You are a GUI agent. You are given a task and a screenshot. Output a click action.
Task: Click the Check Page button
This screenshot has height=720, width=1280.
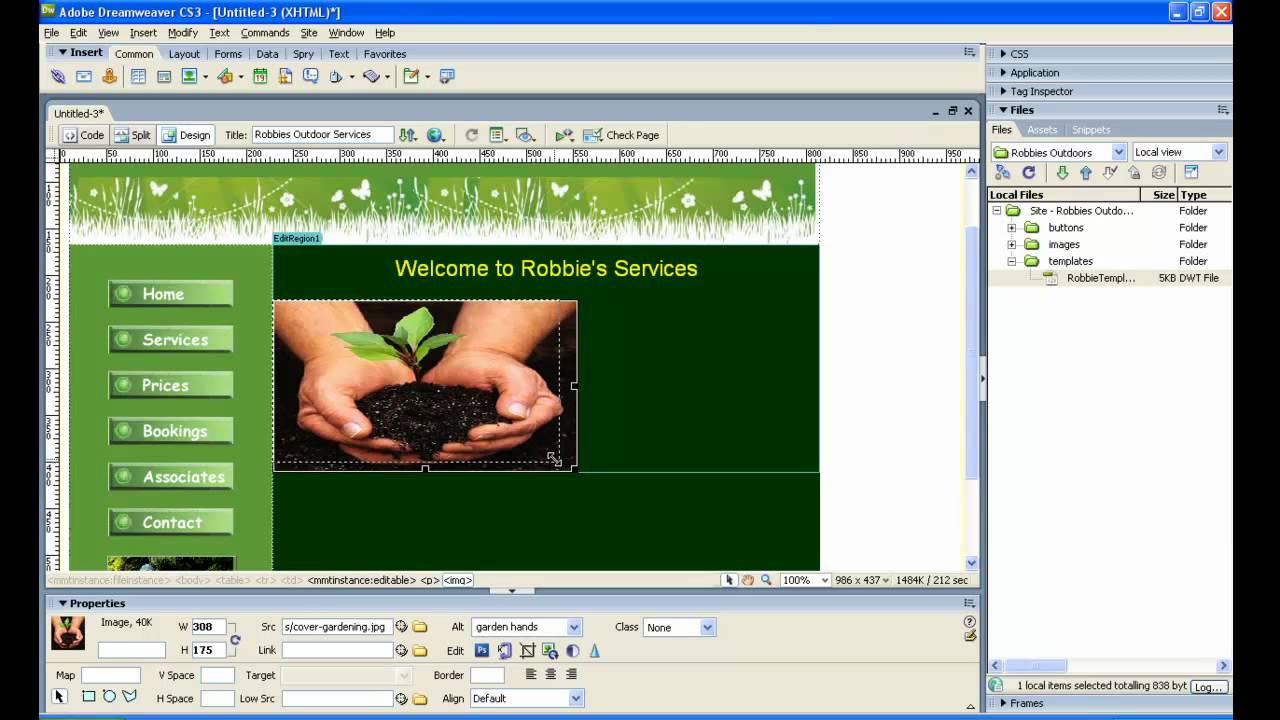pos(621,134)
